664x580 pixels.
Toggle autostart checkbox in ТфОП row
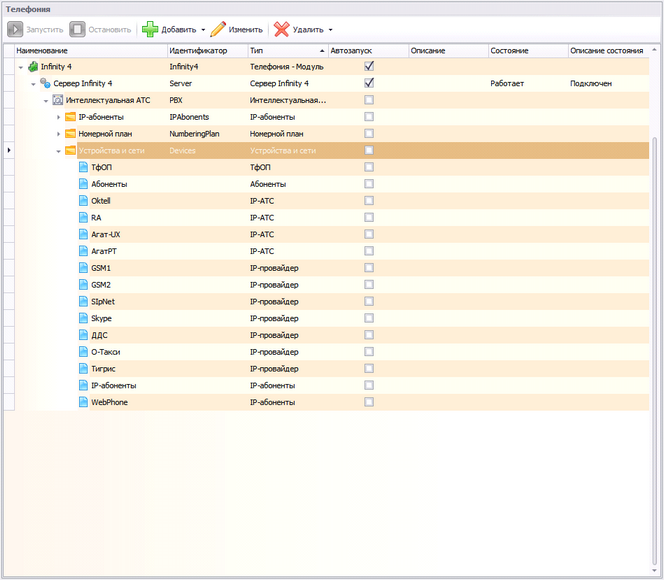[369, 167]
